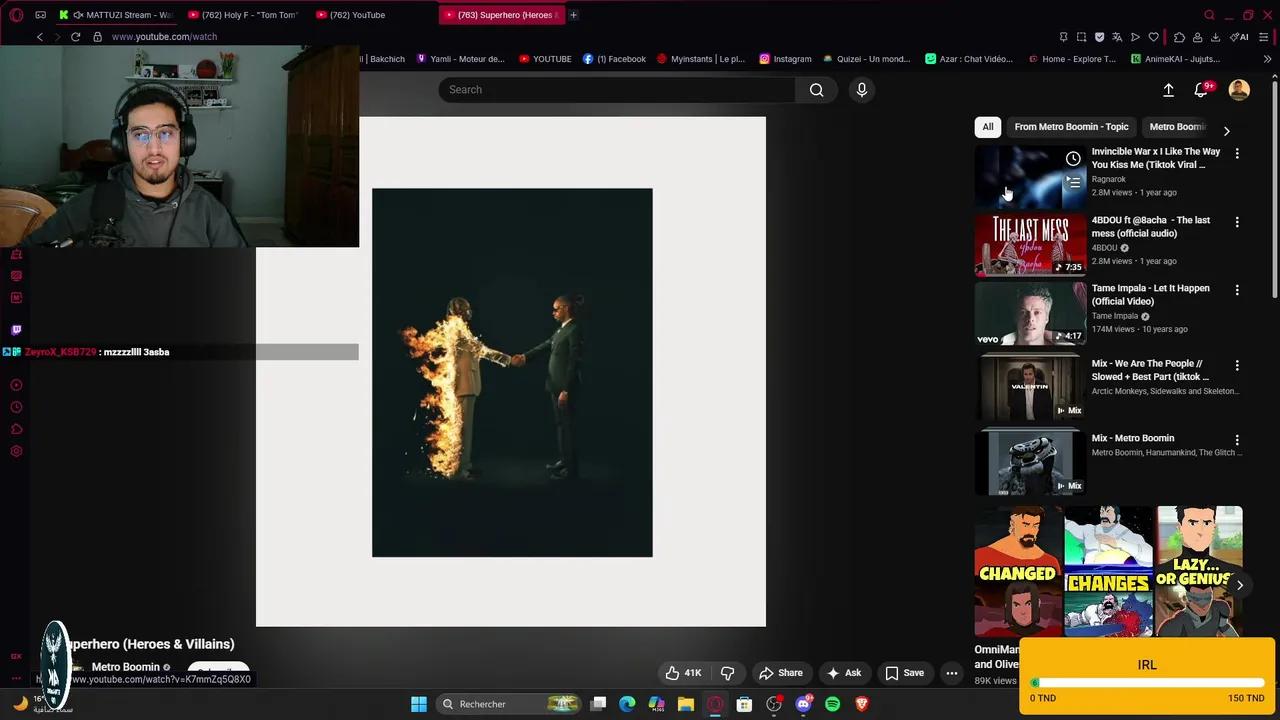Open the (1) Facebook bookmark
Viewport: 1280px width, 720px height.
614,59
